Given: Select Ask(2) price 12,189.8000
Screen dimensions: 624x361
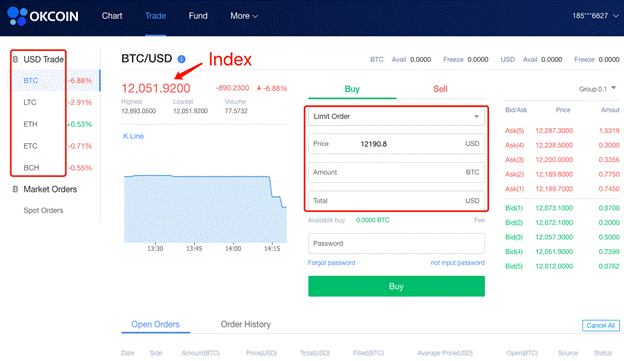Looking at the screenshot, I should (x=554, y=174).
